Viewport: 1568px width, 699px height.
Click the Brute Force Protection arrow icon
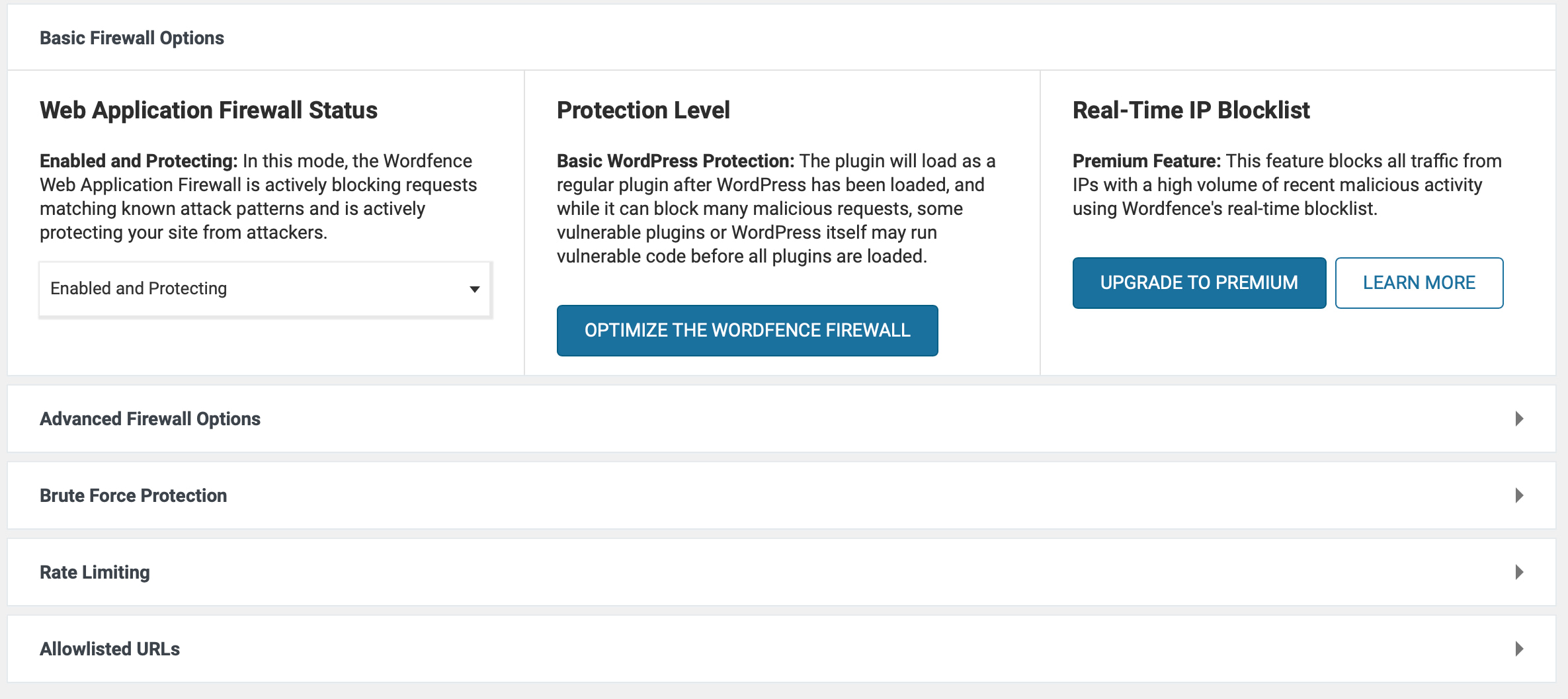[x=1518, y=495]
